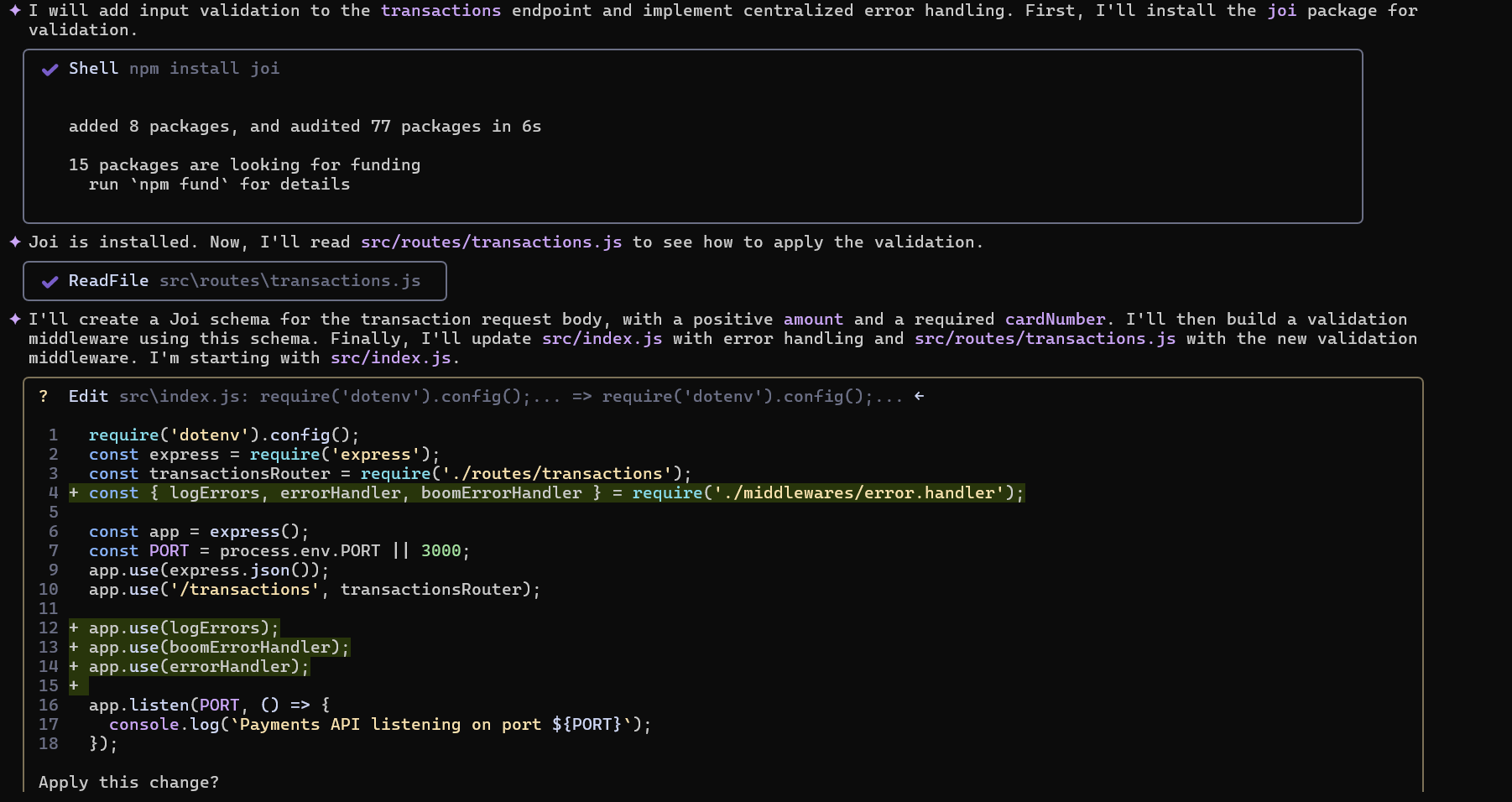
Task: Click the sparkle icon beside the first message
Action: pyautogui.click(x=15, y=10)
